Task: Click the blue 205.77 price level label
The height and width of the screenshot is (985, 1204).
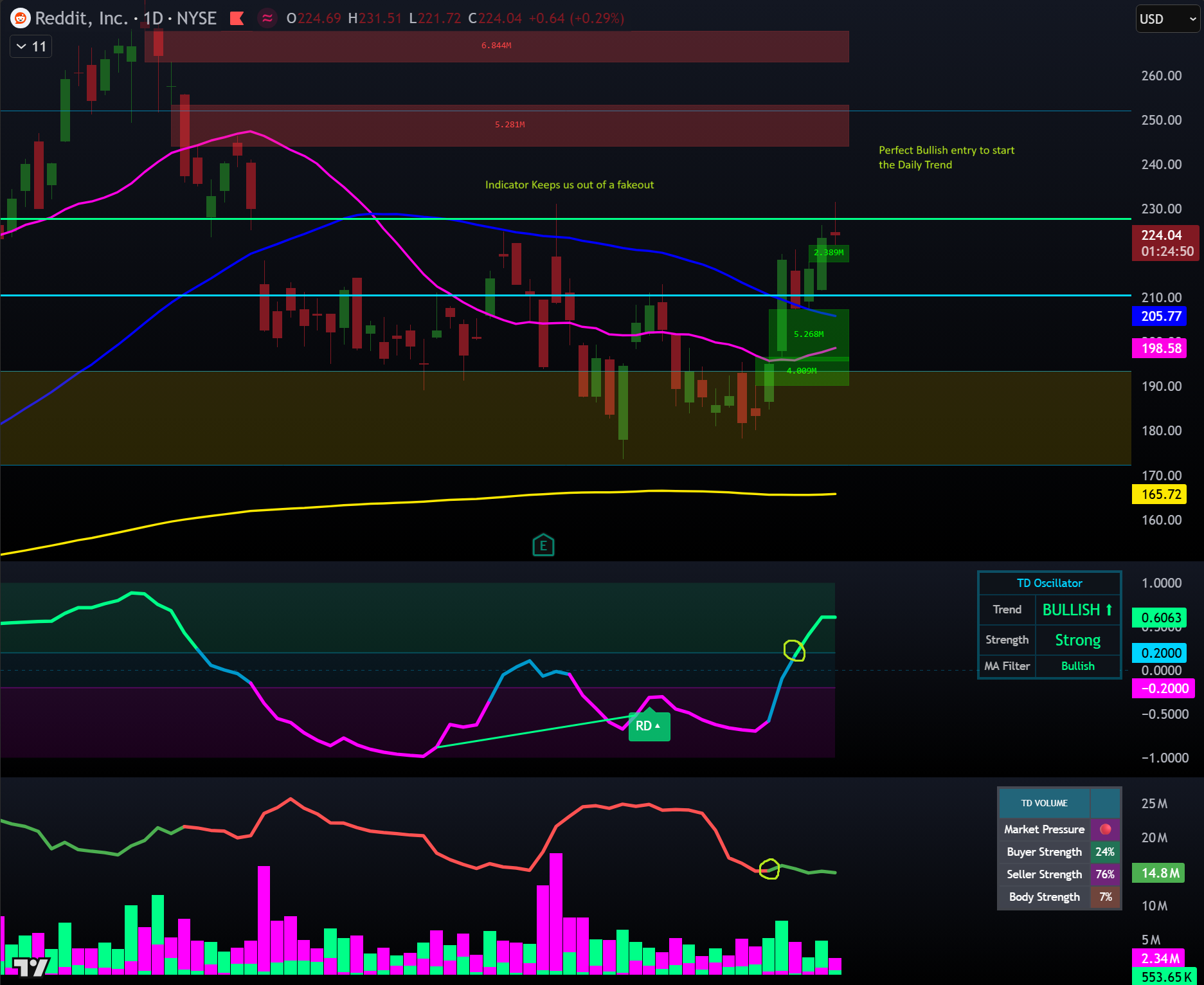Action: coord(1158,316)
